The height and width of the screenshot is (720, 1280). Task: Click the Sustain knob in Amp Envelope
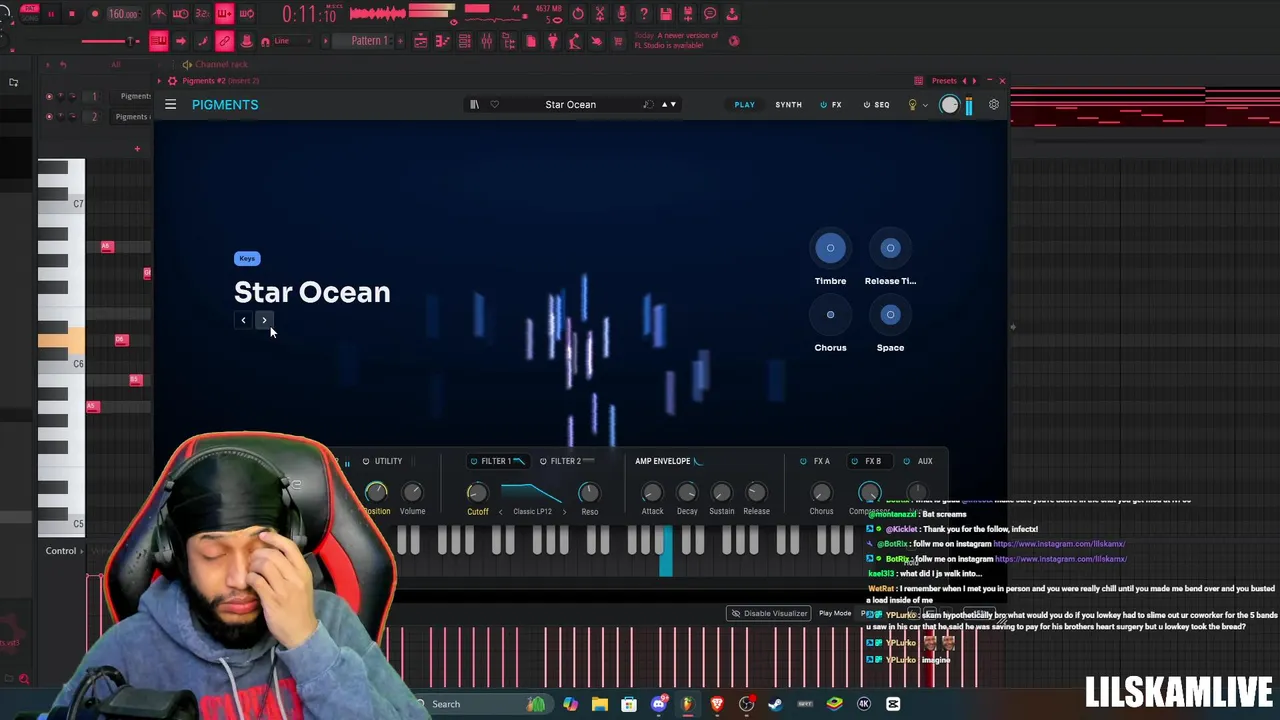point(721,492)
